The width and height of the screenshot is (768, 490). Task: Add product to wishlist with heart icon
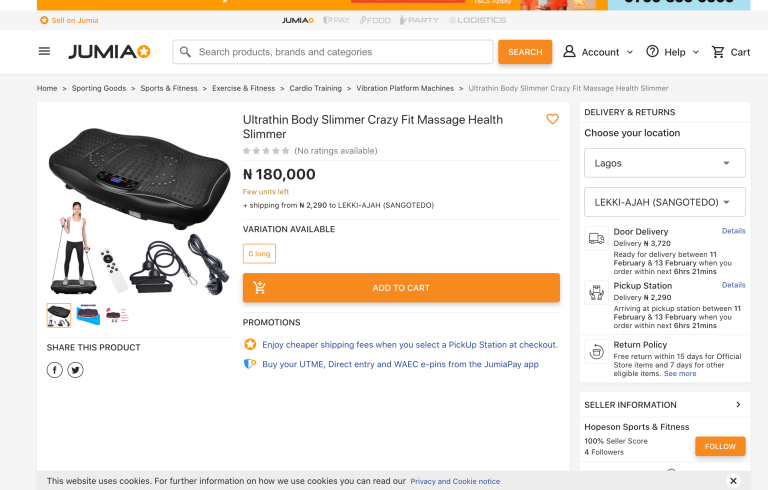point(552,119)
